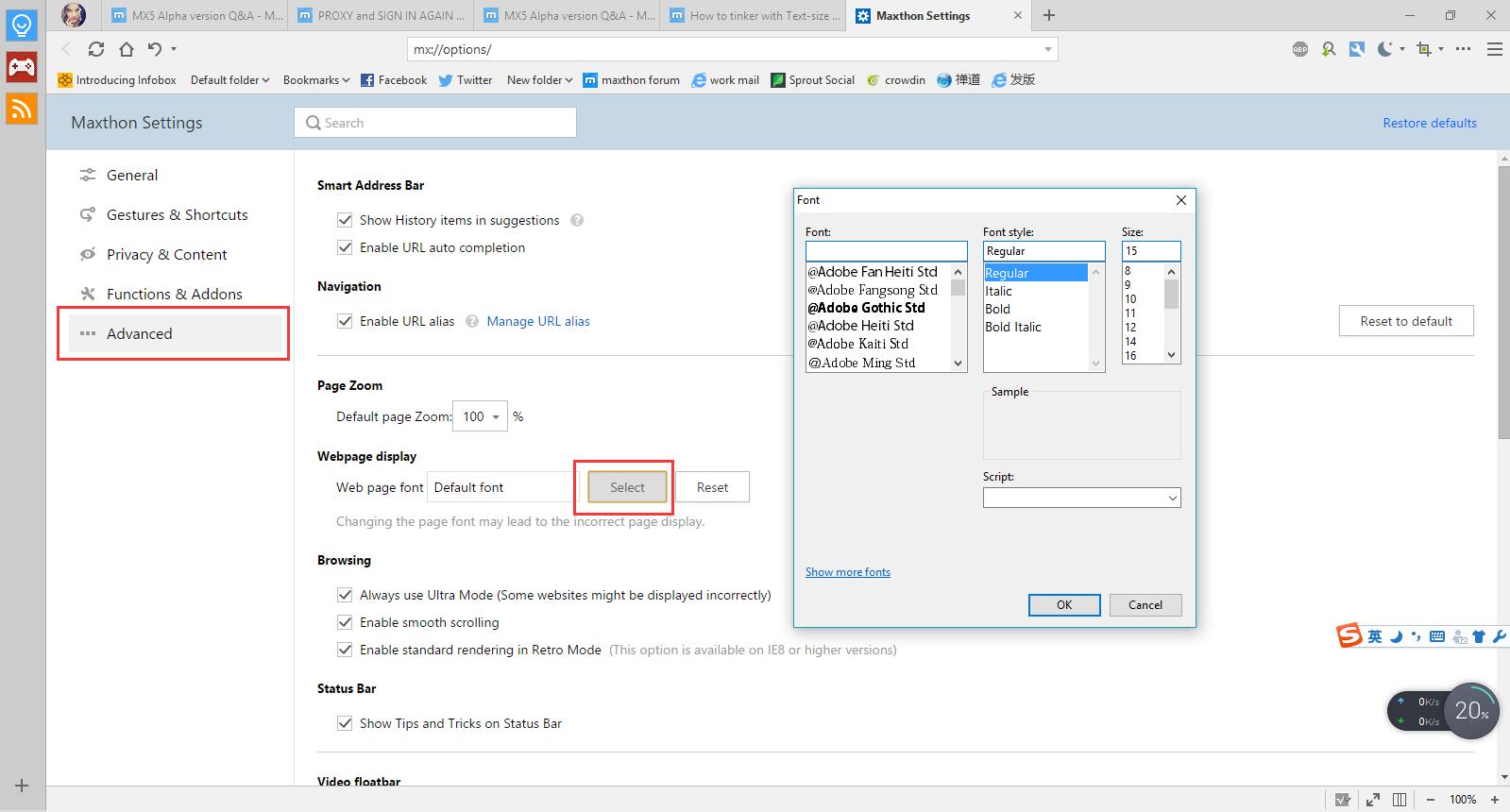Viewport: 1510px width, 812px height.
Task: Click OK in the Font dialog
Action: (1064, 605)
